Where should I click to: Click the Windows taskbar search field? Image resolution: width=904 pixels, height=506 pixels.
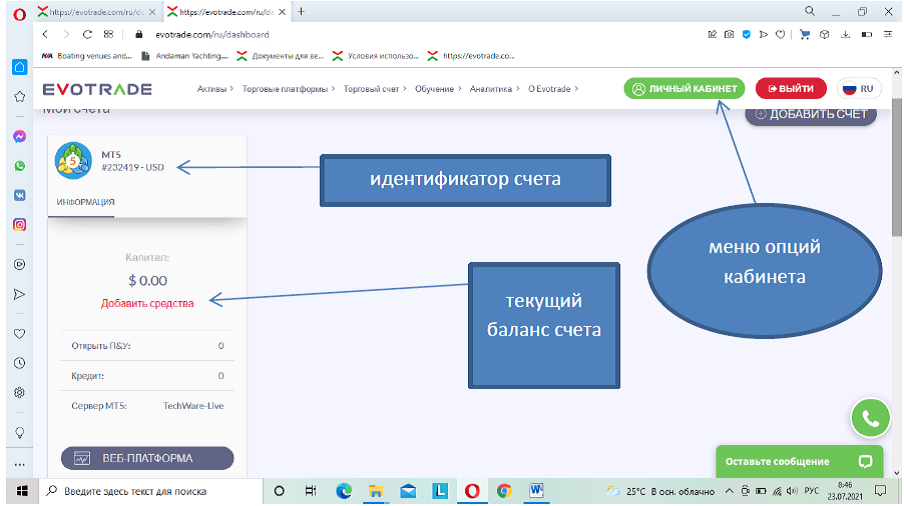[150, 491]
